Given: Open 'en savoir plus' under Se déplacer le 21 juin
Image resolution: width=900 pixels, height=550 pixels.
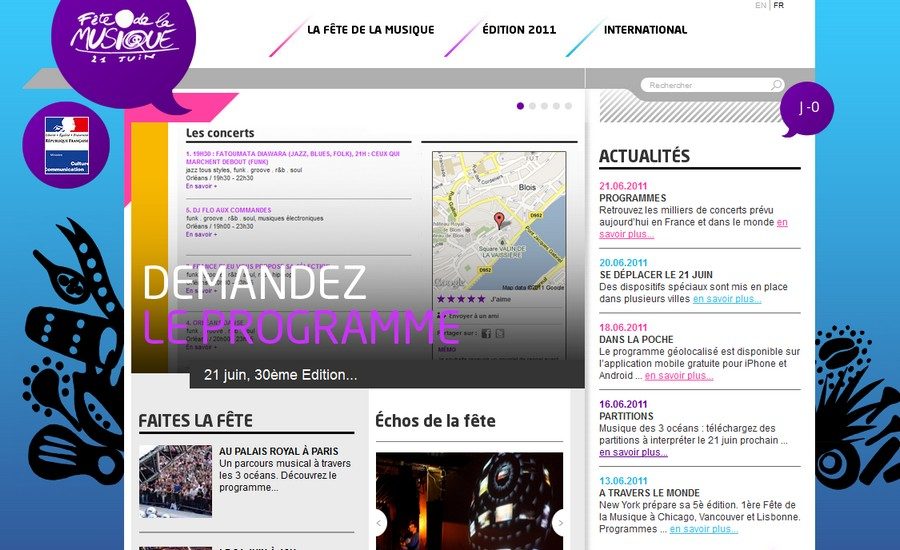Looking at the screenshot, I should click(727, 299).
